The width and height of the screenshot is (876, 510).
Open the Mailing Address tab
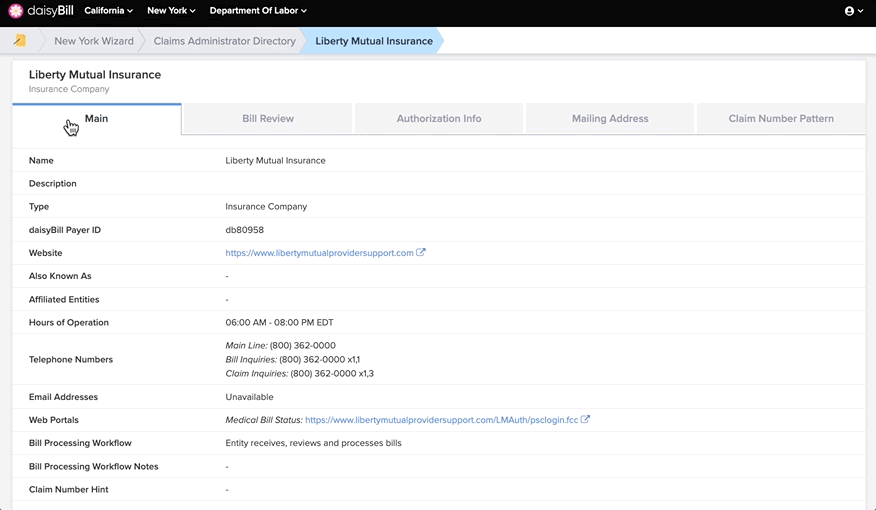point(610,118)
